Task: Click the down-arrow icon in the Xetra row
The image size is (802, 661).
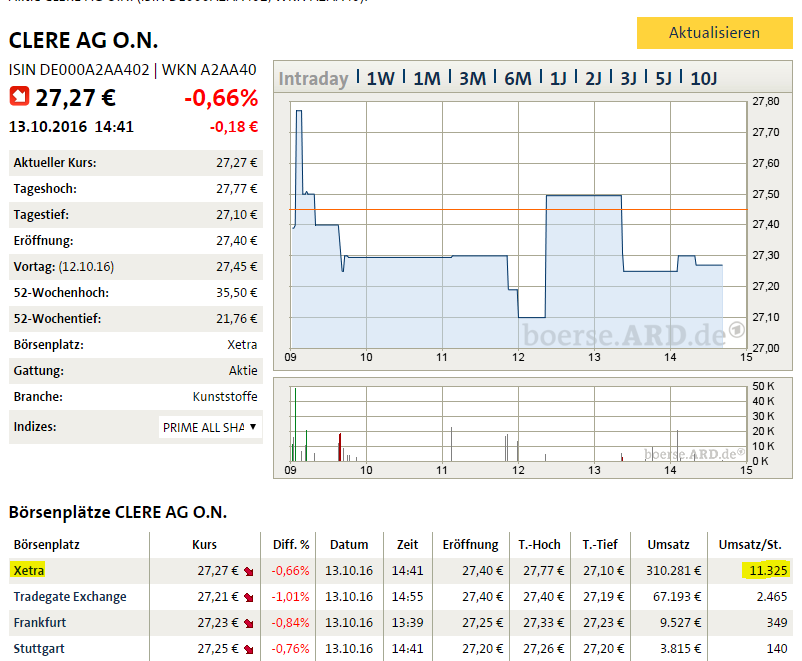Action: pos(249,571)
